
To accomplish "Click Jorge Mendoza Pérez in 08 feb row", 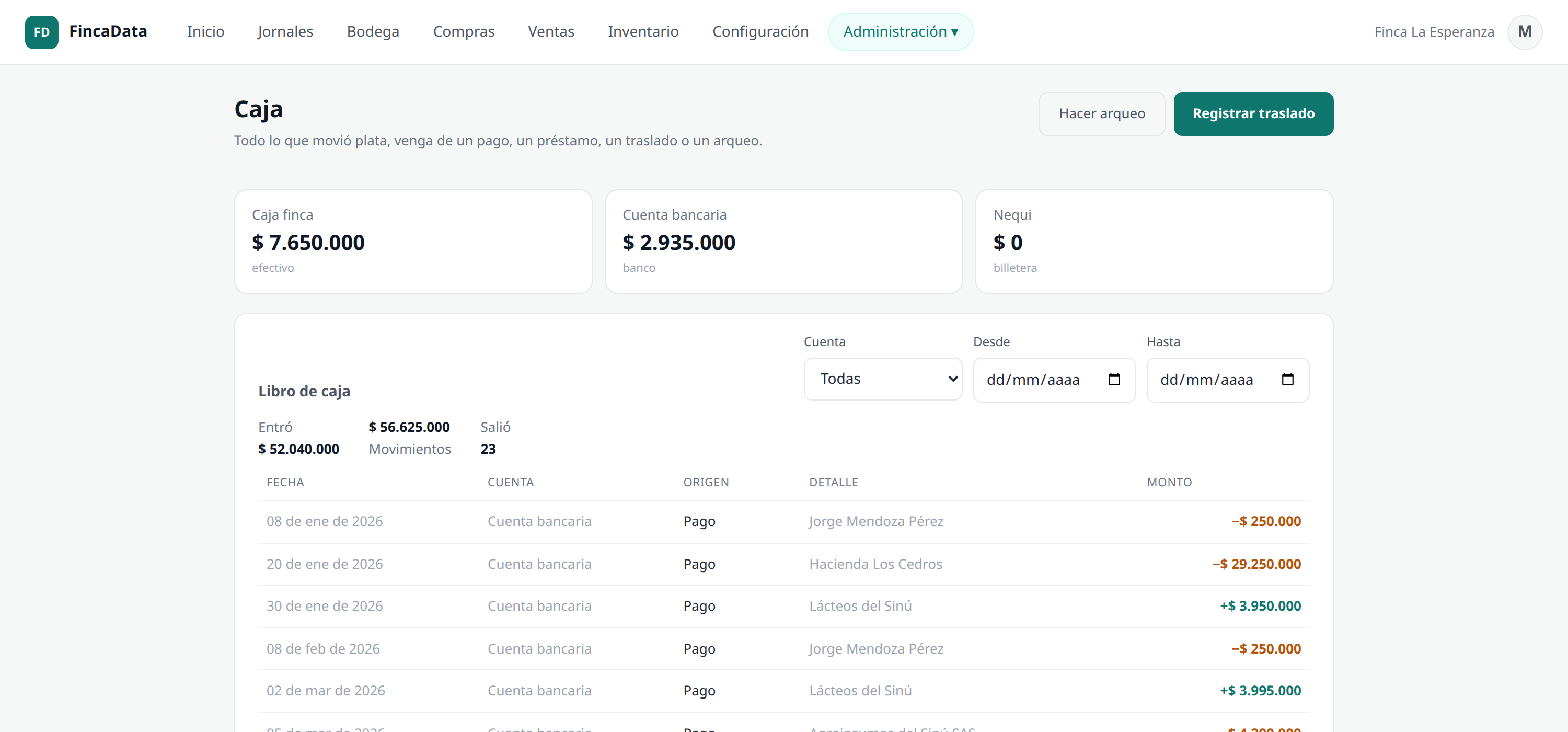I will point(876,648).
